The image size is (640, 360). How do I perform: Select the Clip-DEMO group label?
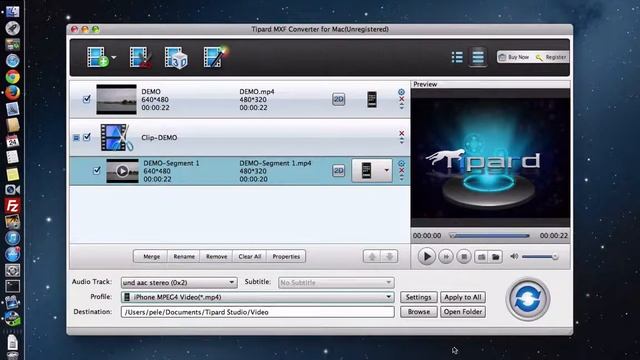(159, 138)
